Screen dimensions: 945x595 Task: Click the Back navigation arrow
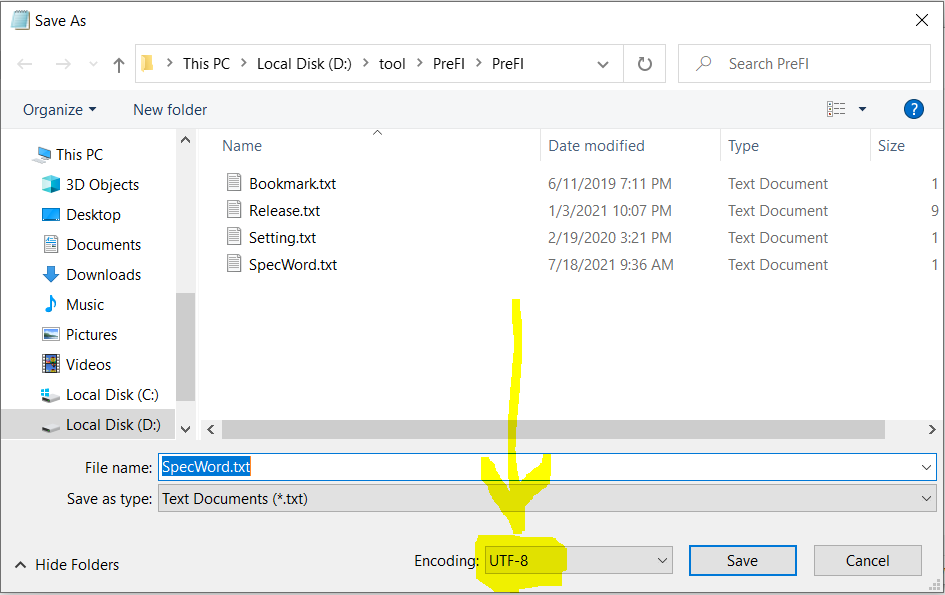tap(25, 64)
